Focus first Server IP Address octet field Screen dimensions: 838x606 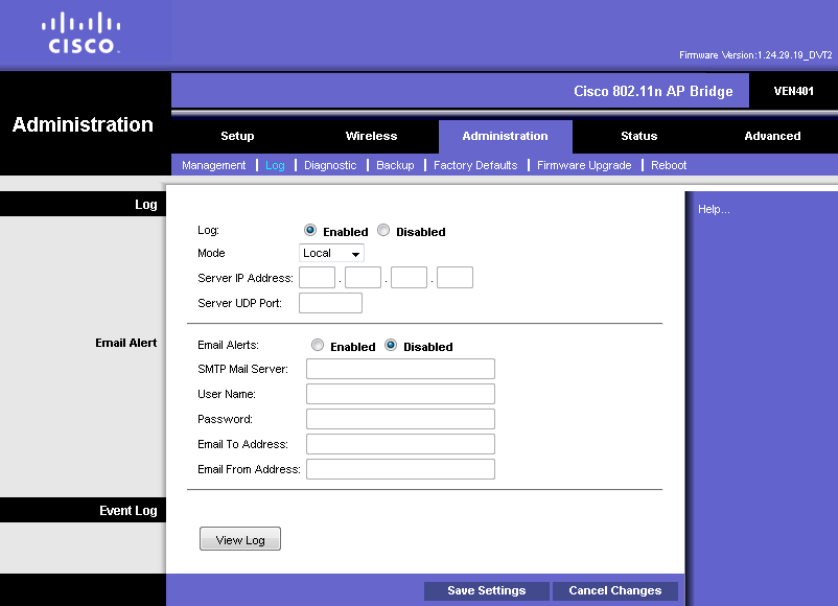(317, 277)
